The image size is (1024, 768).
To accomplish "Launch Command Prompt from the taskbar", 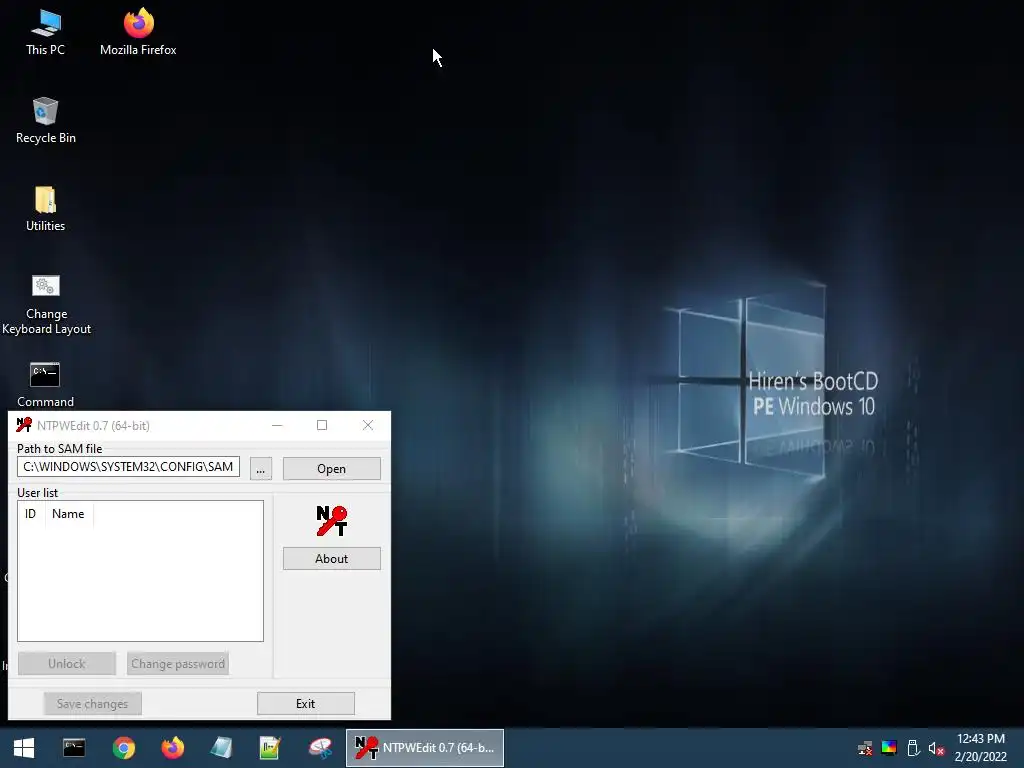I will point(74,748).
